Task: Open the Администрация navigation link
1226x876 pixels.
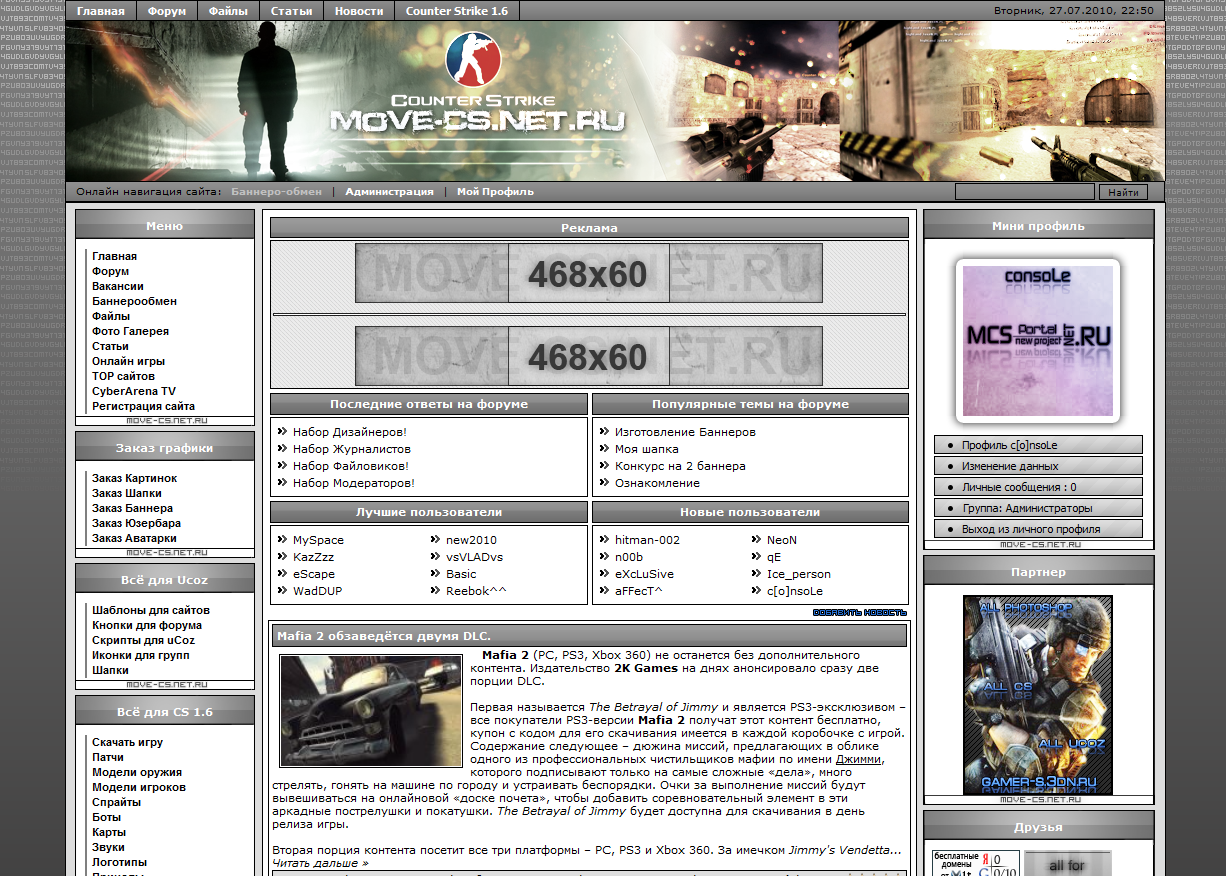Action: pos(389,191)
